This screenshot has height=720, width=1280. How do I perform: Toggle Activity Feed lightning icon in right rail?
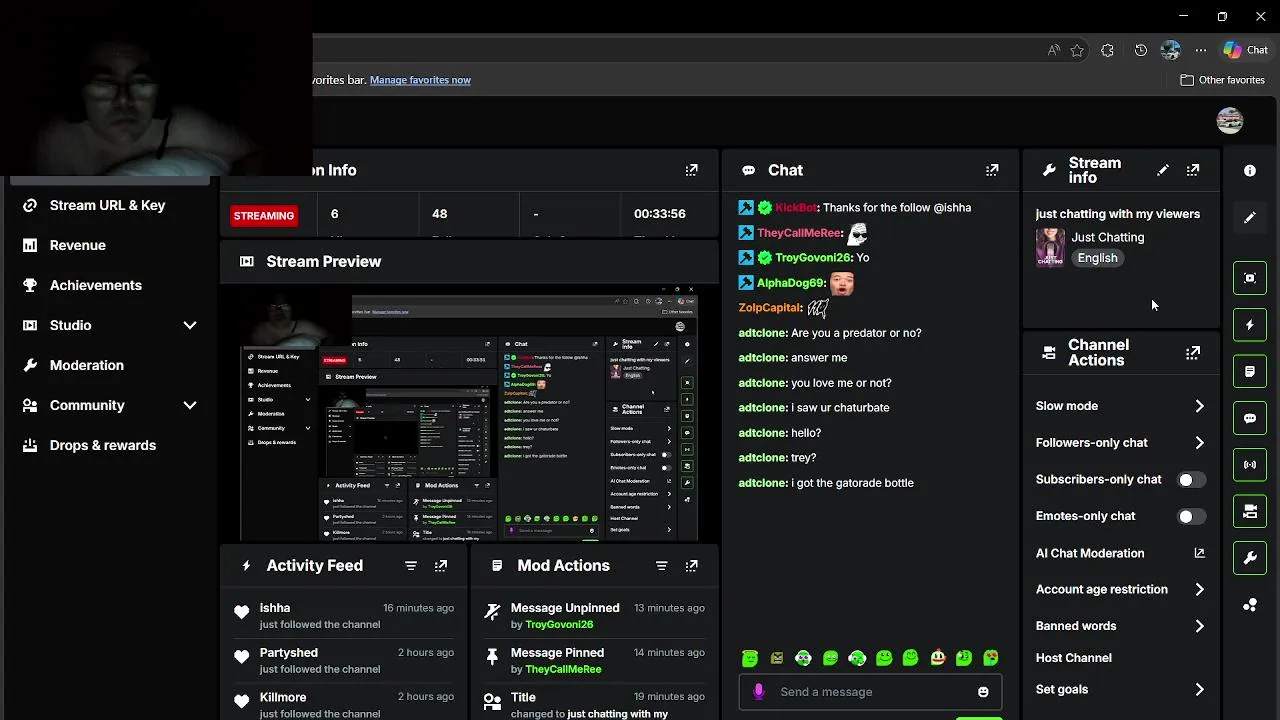[1250, 325]
